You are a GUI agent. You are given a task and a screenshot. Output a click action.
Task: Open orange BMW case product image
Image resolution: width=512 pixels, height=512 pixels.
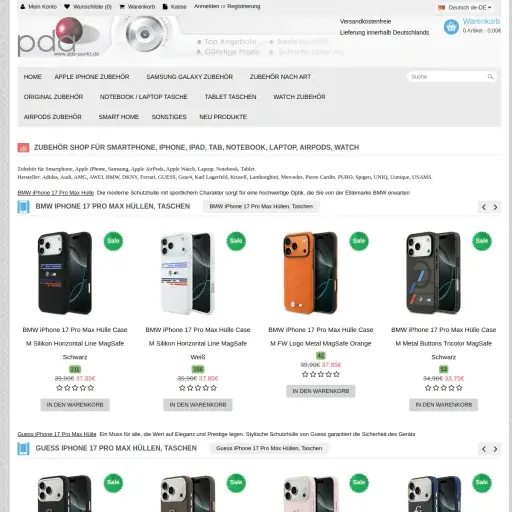[310, 273]
